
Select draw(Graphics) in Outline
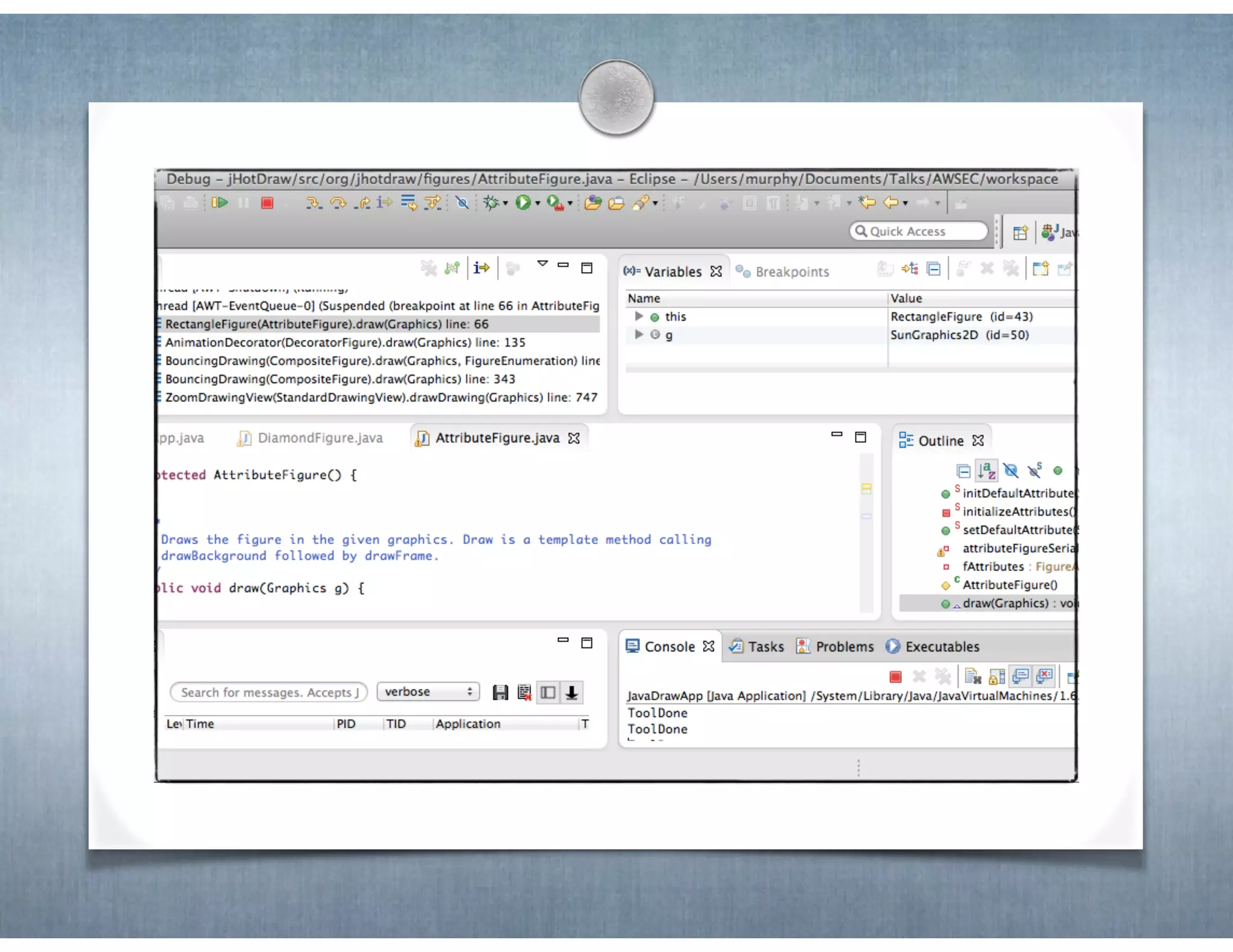[x=1004, y=603]
